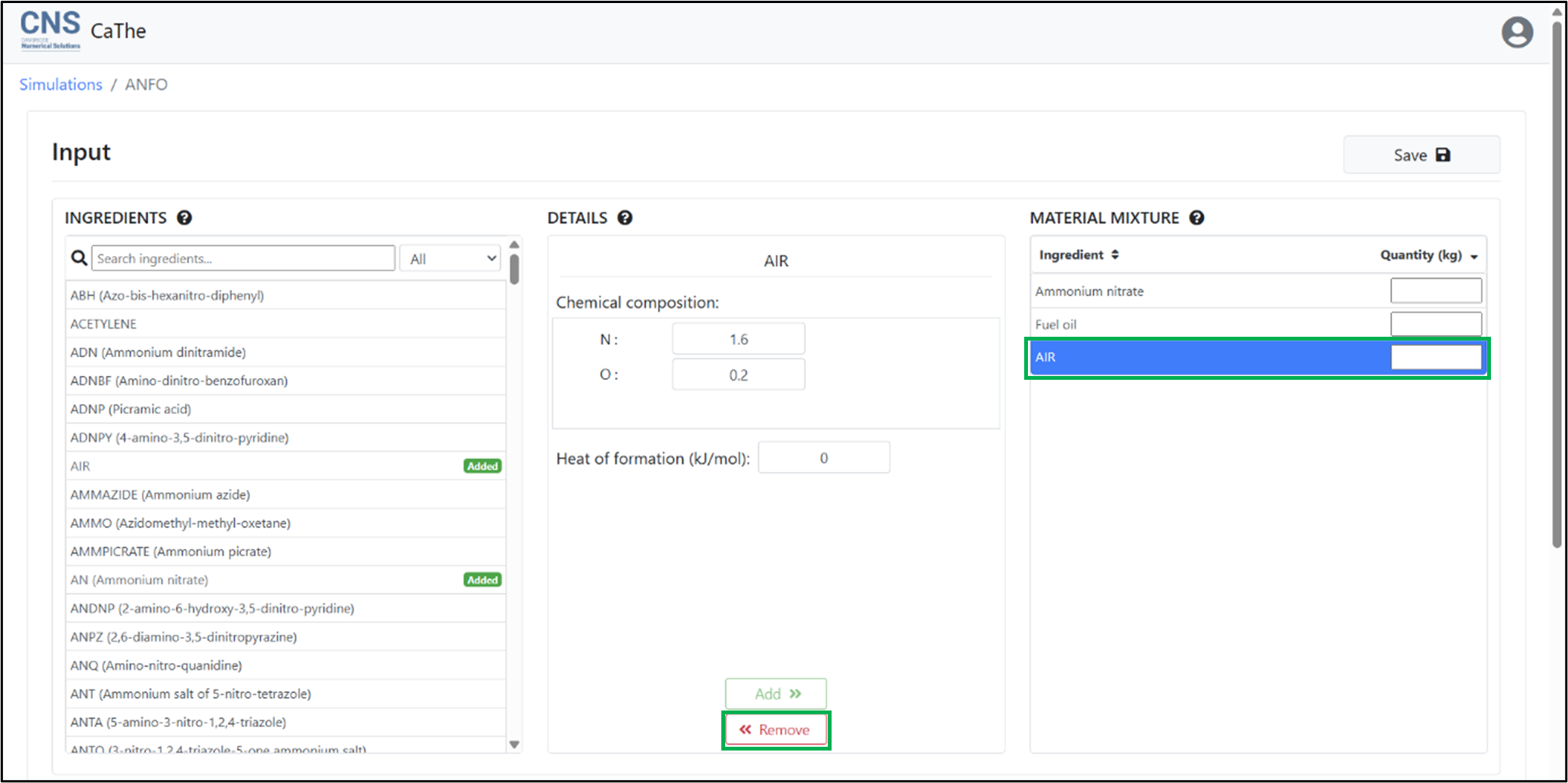1568x783 pixels.
Task: Go to Simulations breadcrumb link
Action: (x=60, y=85)
